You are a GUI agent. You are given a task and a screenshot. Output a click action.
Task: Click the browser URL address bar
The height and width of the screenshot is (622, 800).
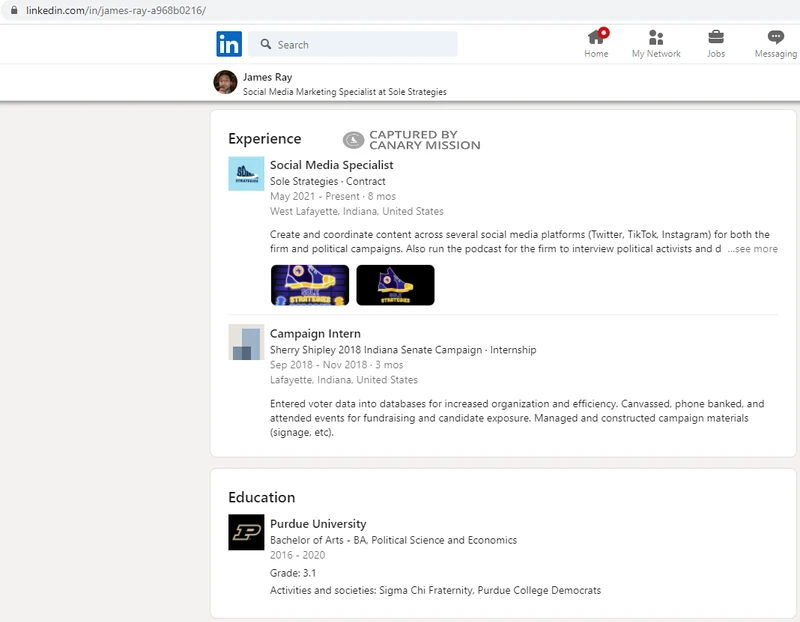click(x=400, y=10)
